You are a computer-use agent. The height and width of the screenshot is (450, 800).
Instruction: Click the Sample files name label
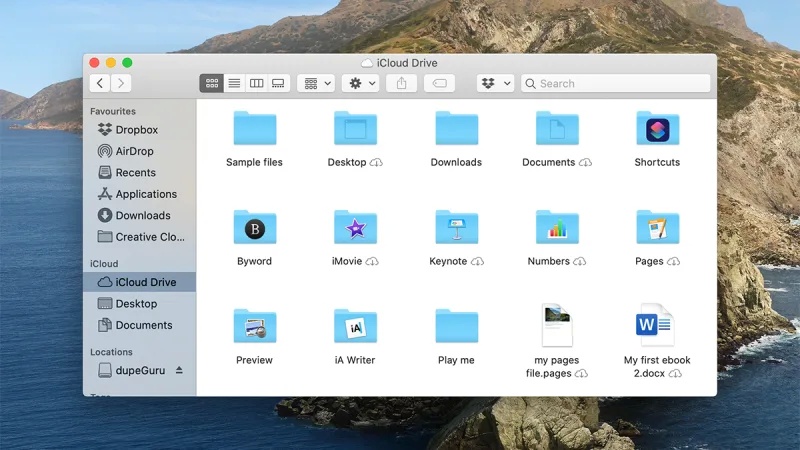(254, 162)
